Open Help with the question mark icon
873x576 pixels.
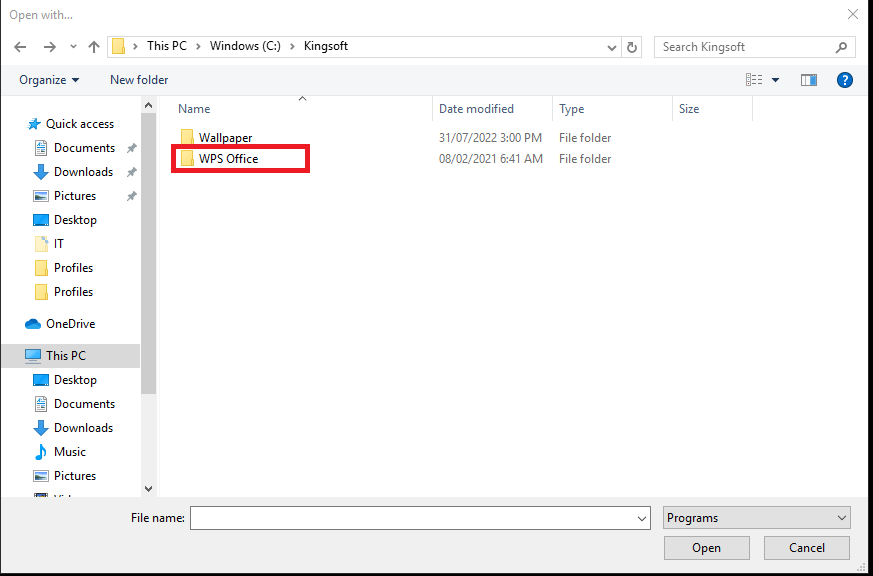click(x=845, y=80)
